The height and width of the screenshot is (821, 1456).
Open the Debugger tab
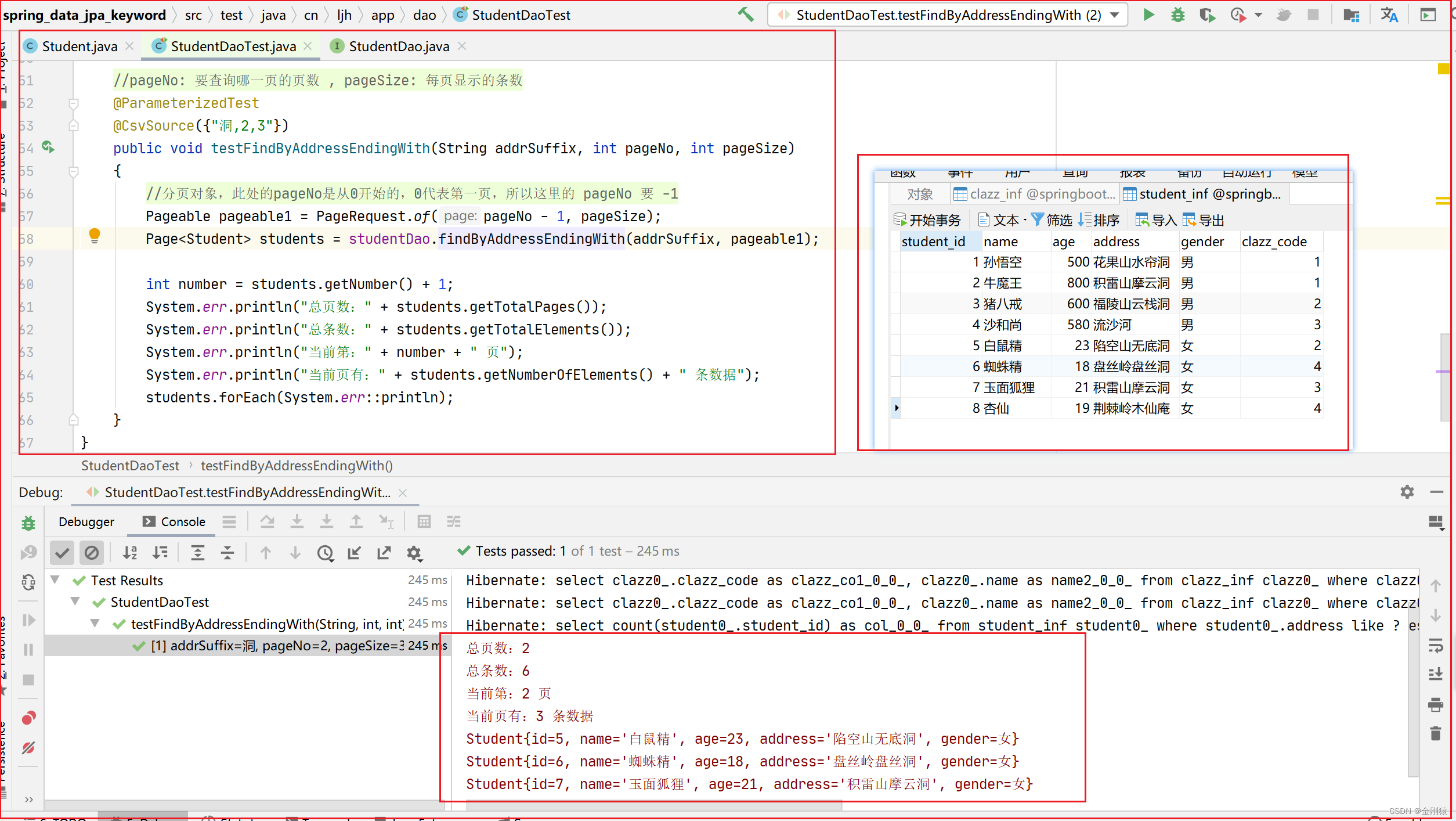click(x=86, y=521)
